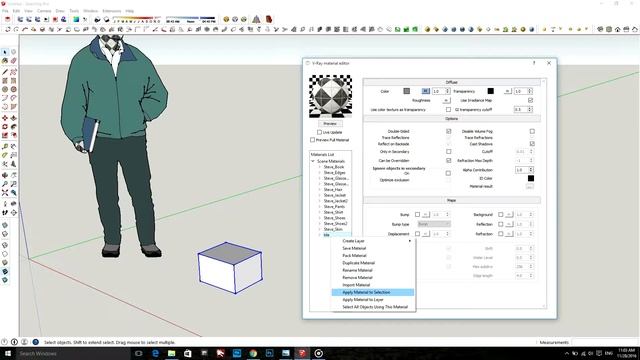Activate the Orbit camera tool
The width and height of the screenshot is (640, 360).
[5, 175]
